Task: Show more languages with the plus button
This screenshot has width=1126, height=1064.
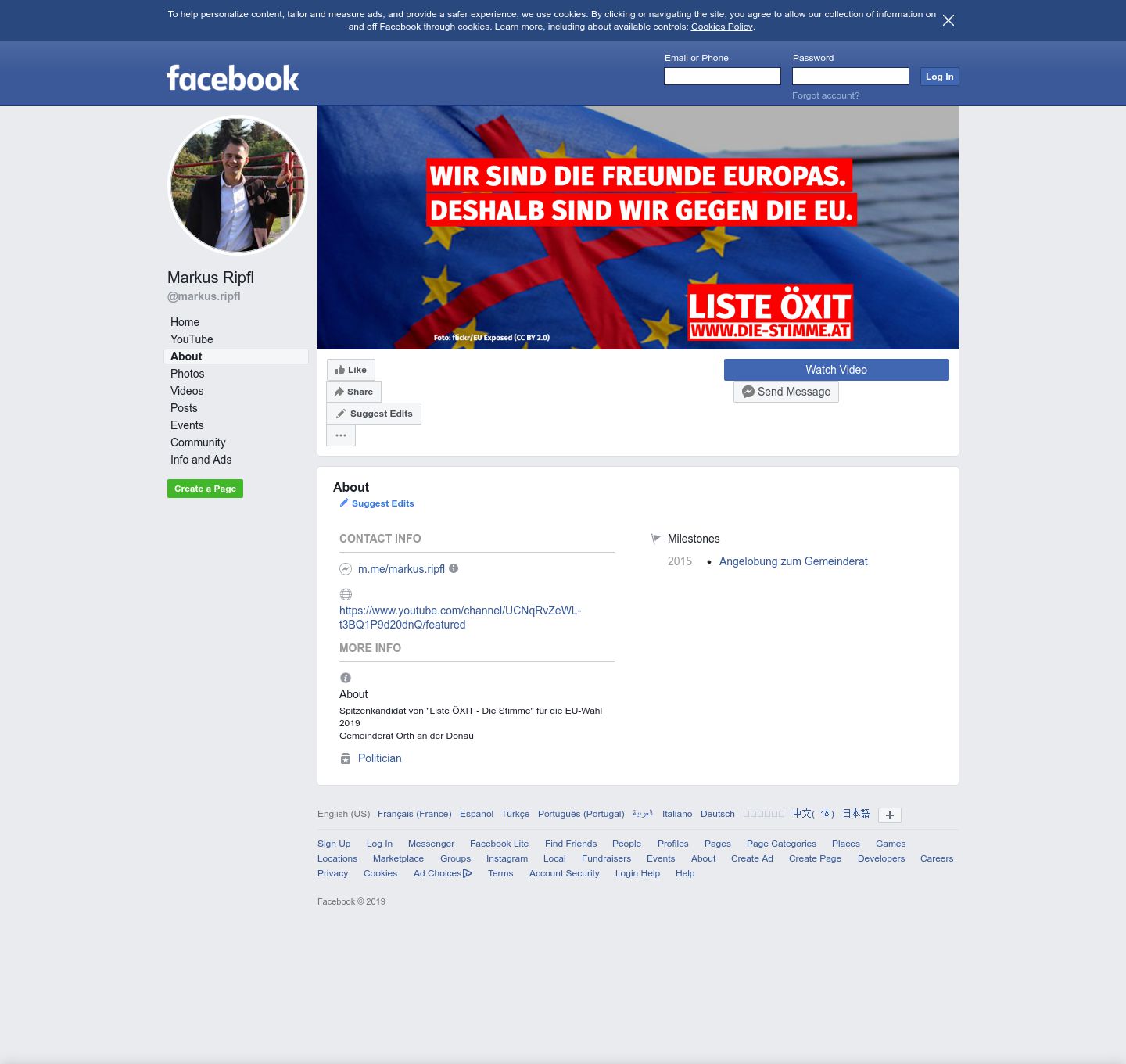Action: tap(890, 815)
